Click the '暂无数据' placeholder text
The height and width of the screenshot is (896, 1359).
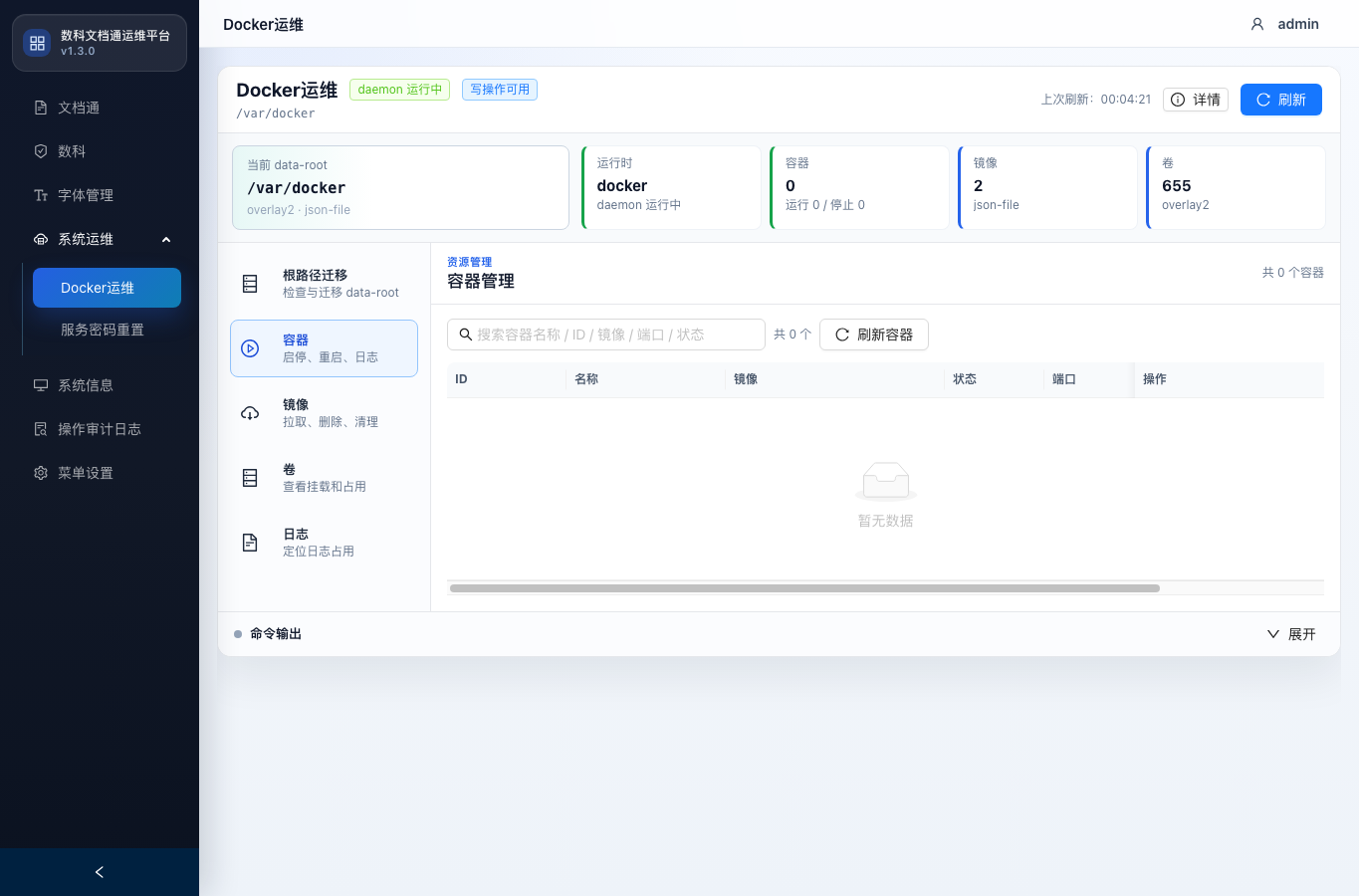pyautogui.click(x=886, y=521)
